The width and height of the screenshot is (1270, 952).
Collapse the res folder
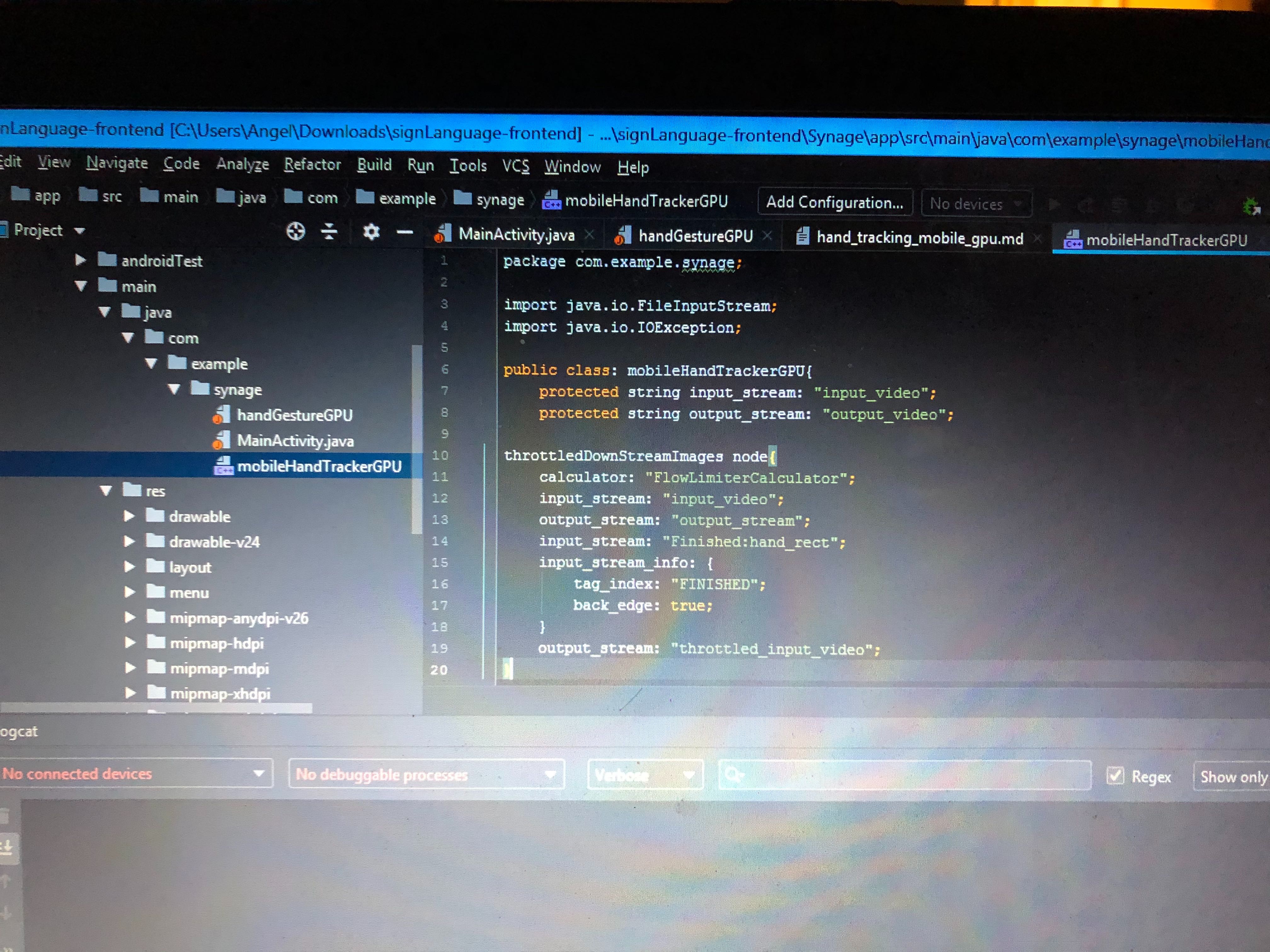(x=106, y=490)
